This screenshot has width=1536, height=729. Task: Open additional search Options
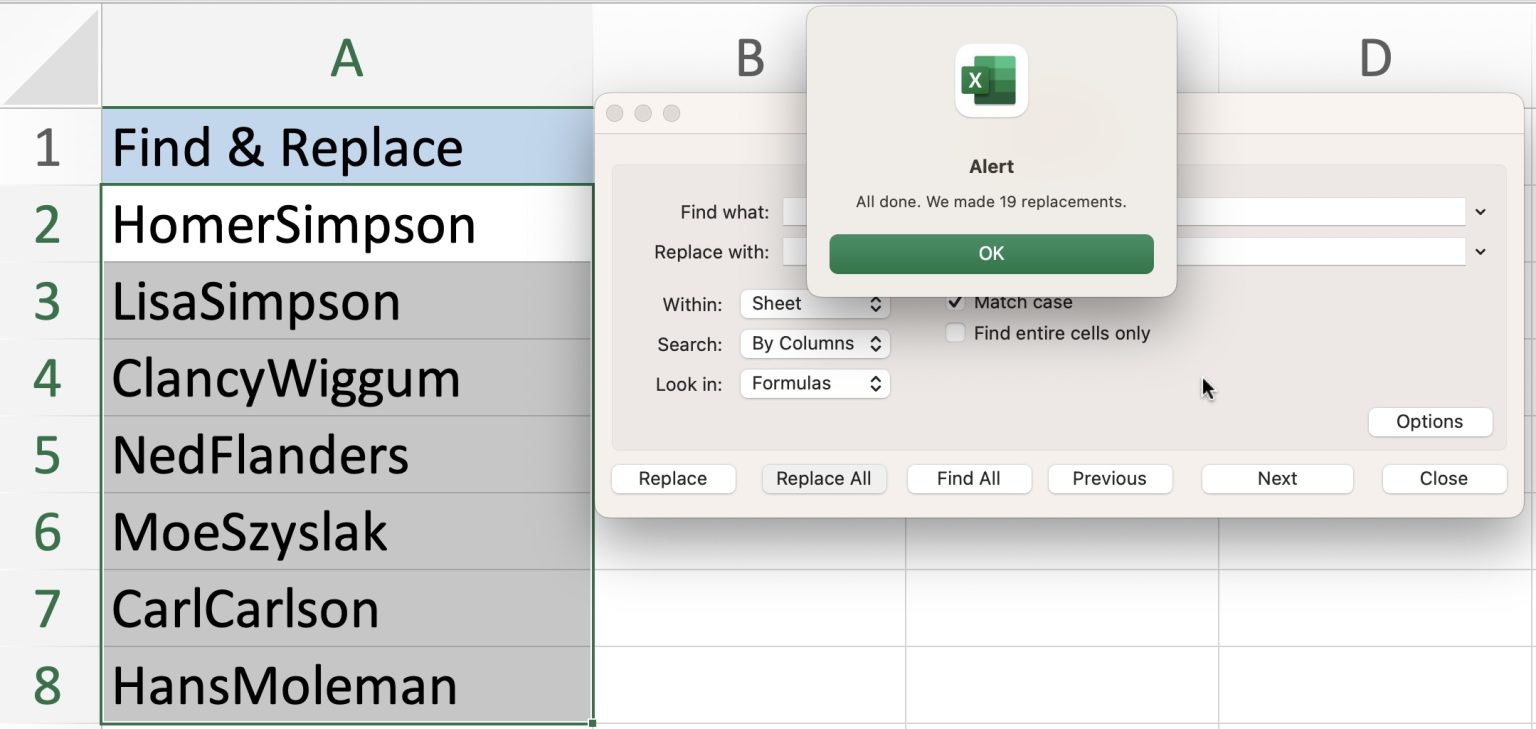(x=1430, y=422)
